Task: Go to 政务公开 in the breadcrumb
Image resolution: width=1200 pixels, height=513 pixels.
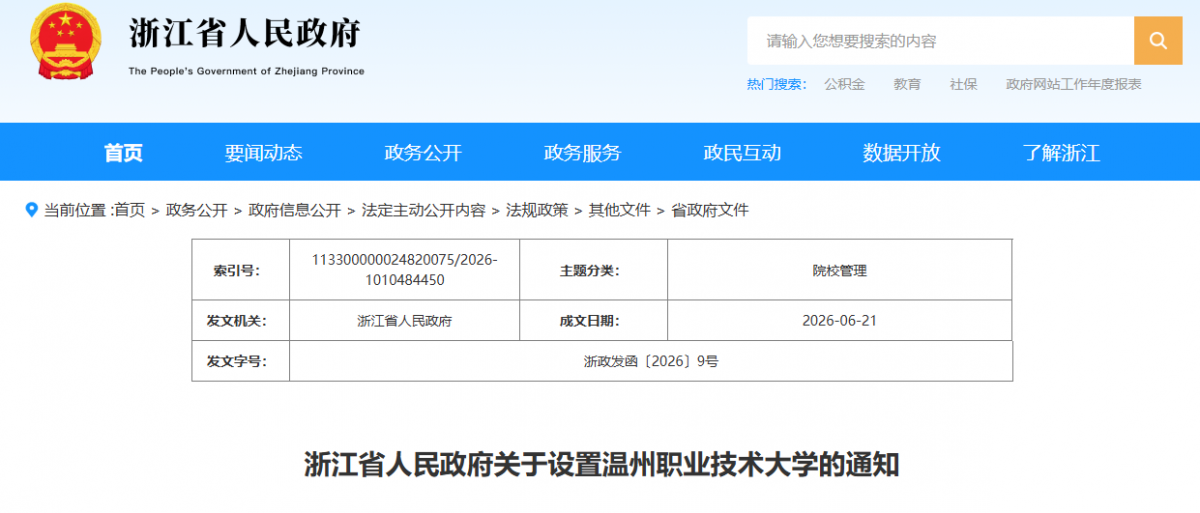Action: [197, 210]
